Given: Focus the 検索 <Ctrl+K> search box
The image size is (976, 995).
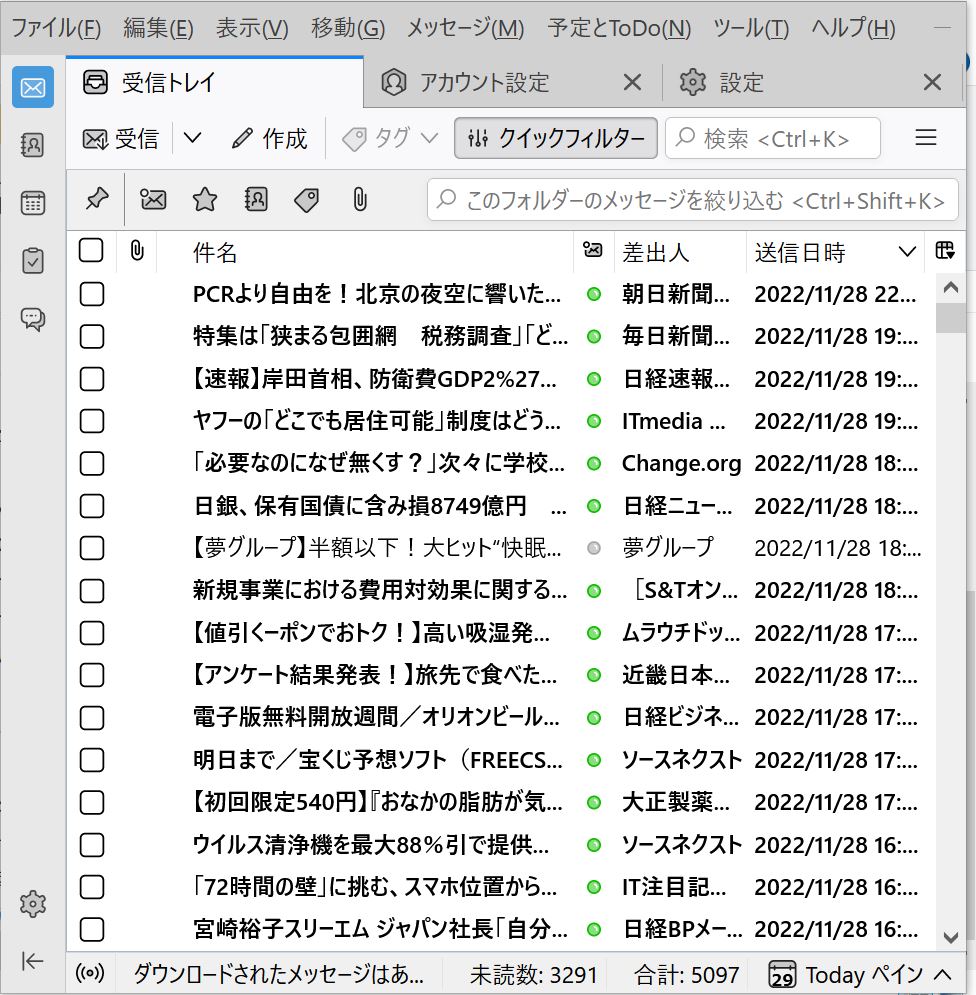Looking at the screenshot, I should pyautogui.click(x=773, y=138).
